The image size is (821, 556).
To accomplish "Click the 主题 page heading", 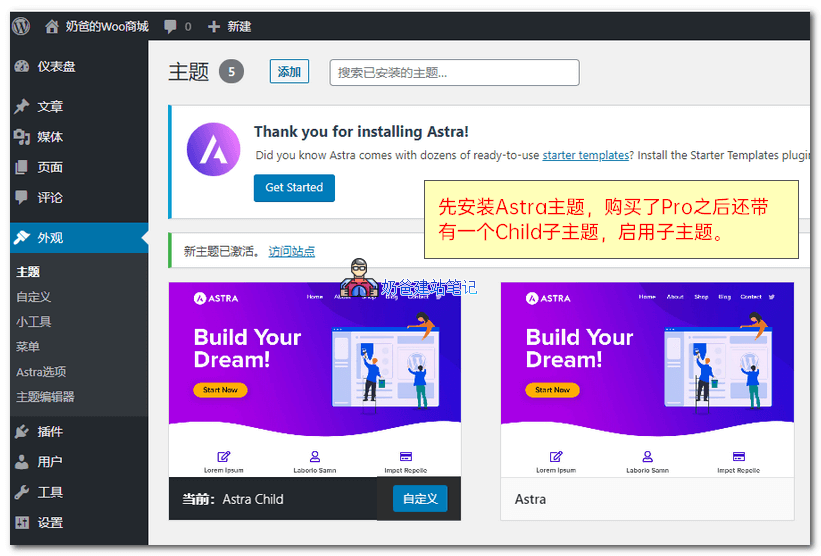I will (188, 72).
